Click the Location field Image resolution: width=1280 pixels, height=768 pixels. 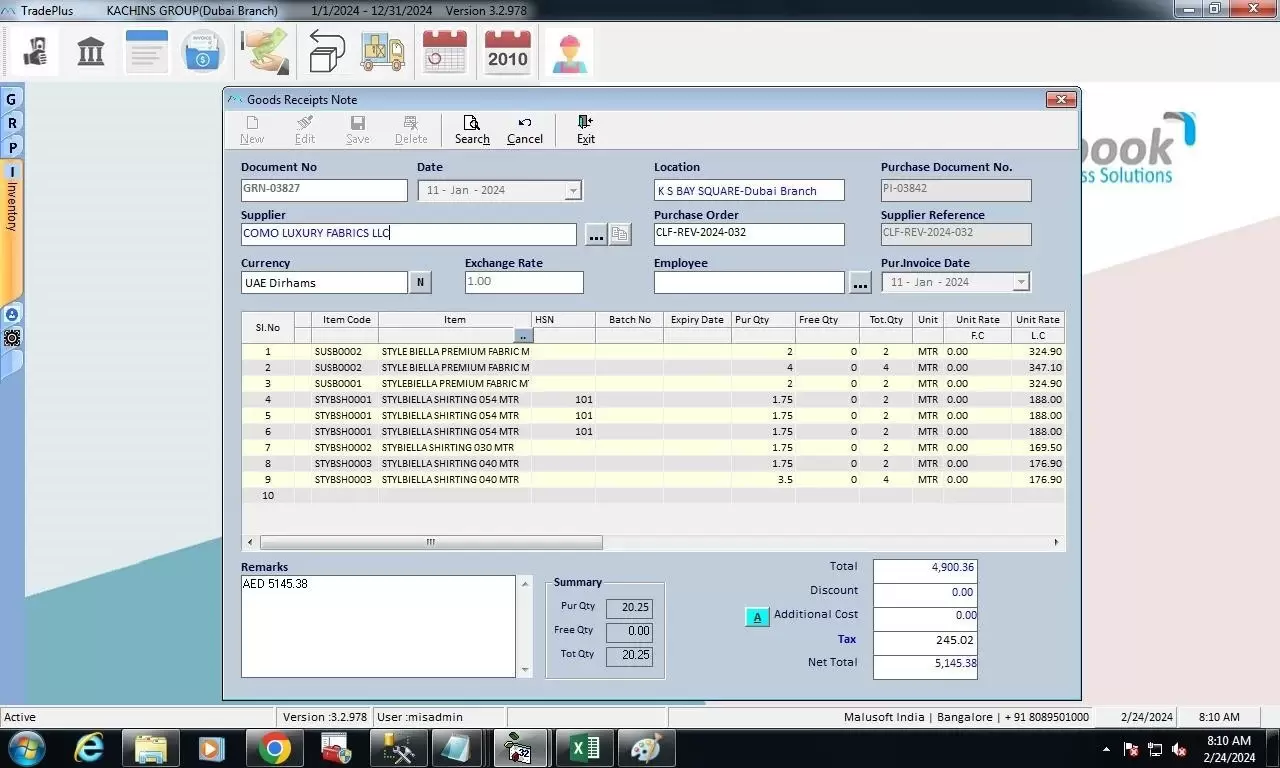click(x=749, y=190)
